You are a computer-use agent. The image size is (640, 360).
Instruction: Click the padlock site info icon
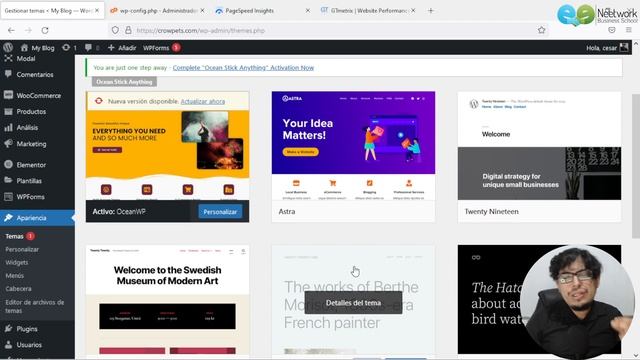pos(128,30)
